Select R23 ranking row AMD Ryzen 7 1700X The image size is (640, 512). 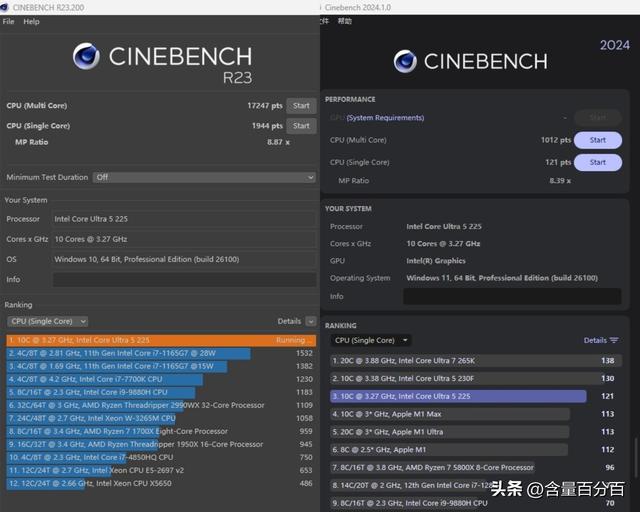click(161, 431)
